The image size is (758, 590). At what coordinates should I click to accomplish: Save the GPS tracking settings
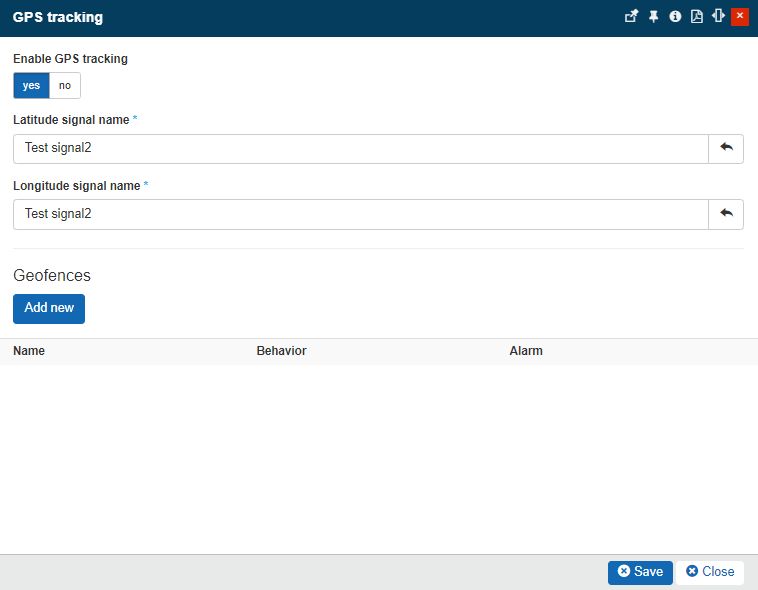point(640,572)
